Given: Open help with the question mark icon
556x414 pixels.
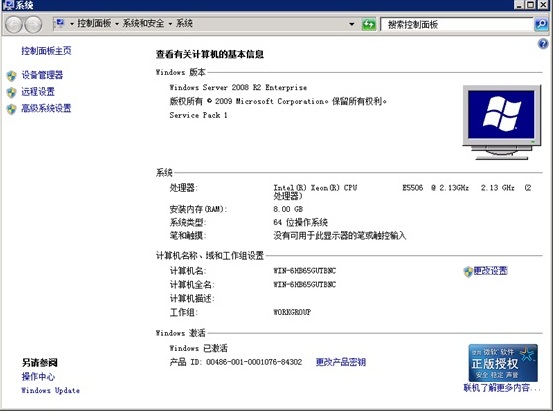Looking at the screenshot, I should 543,44.
